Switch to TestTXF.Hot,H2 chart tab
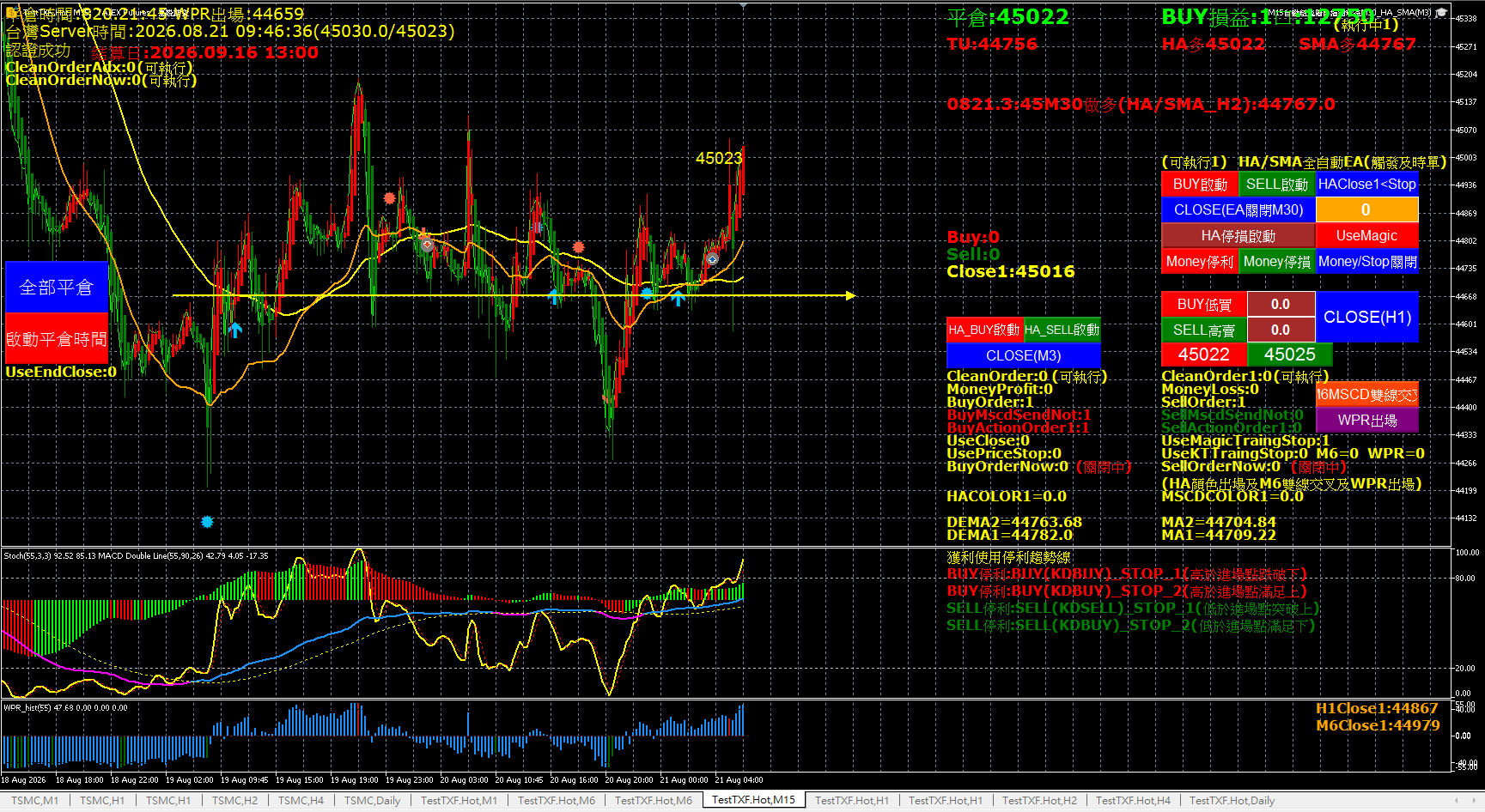The width and height of the screenshot is (1485, 812). pos(1039,801)
